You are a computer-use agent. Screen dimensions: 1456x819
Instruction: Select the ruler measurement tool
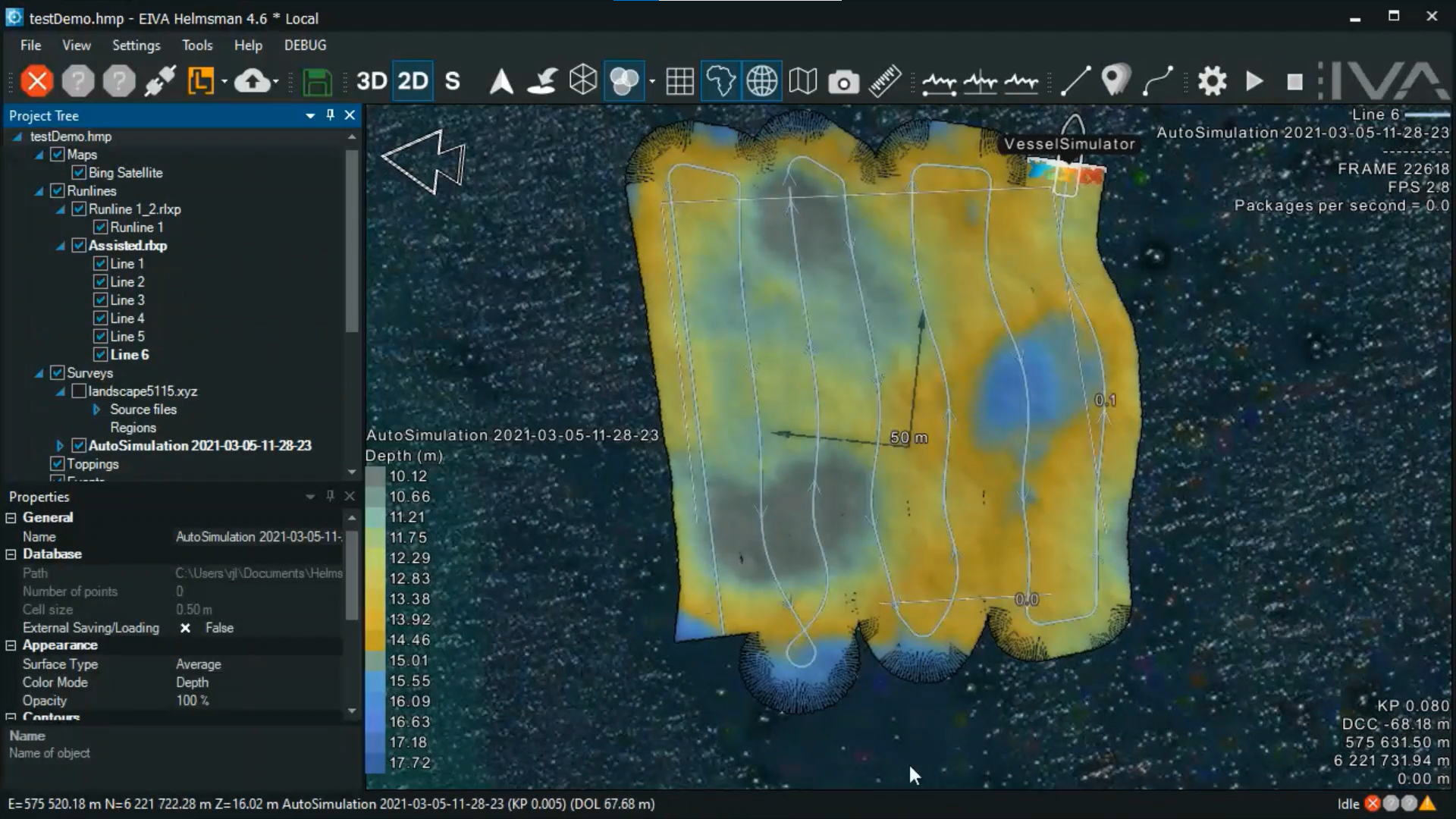pyautogui.click(x=884, y=81)
